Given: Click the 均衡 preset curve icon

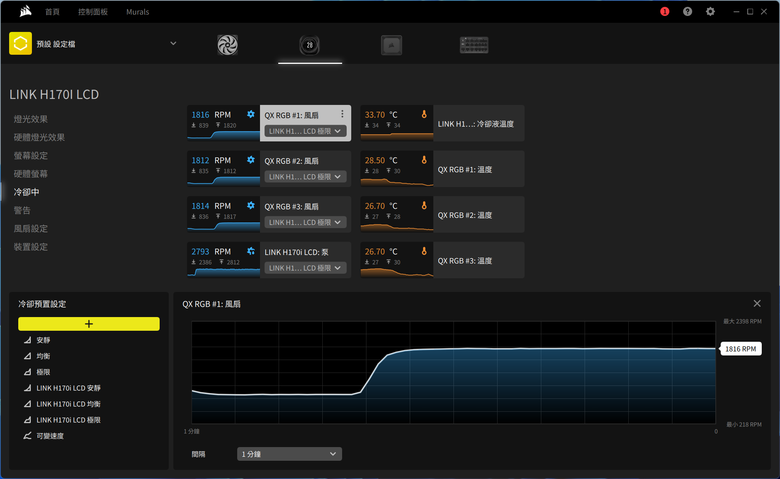Looking at the screenshot, I should coord(27,356).
